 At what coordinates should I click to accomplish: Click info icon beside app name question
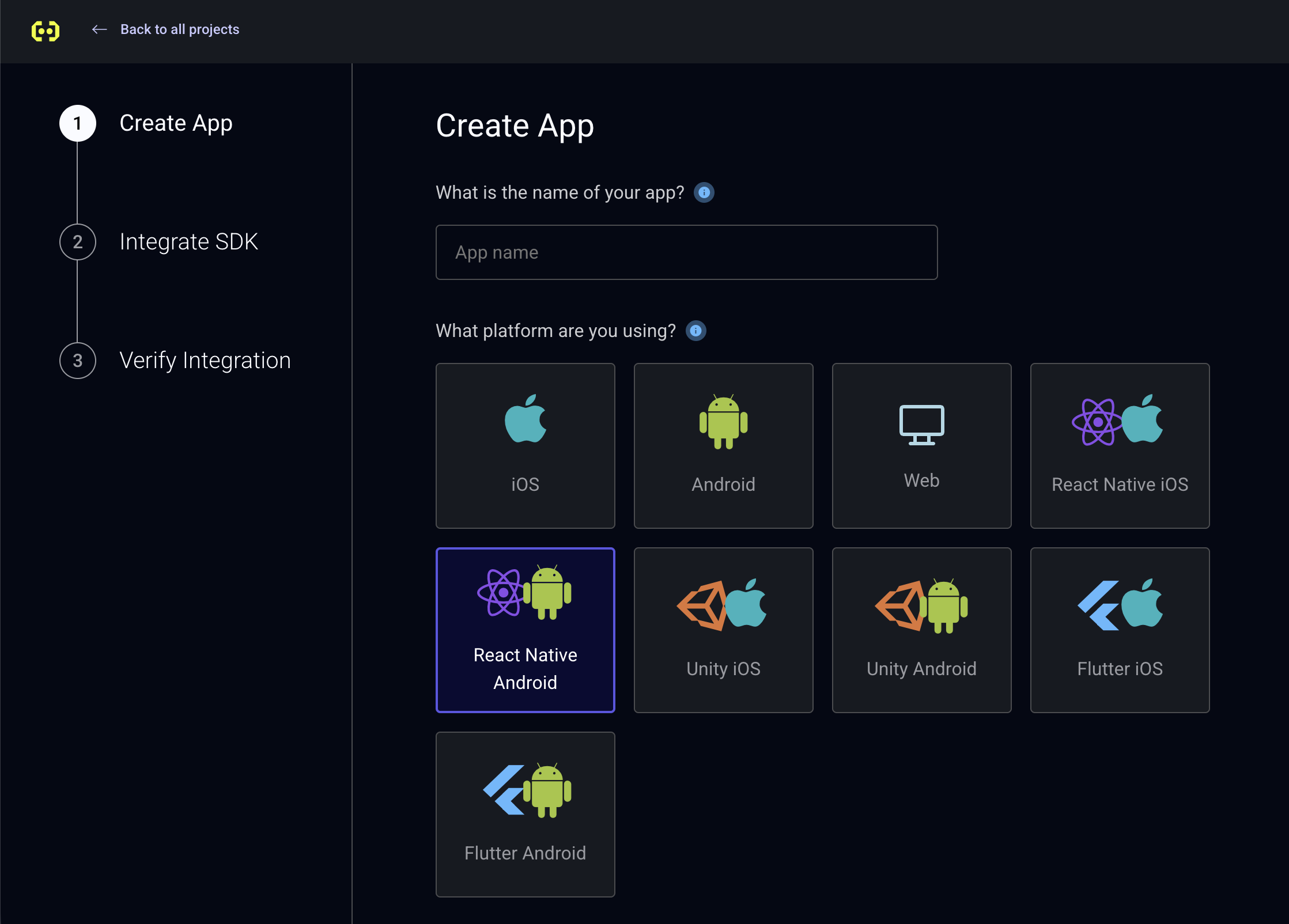(x=704, y=192)
